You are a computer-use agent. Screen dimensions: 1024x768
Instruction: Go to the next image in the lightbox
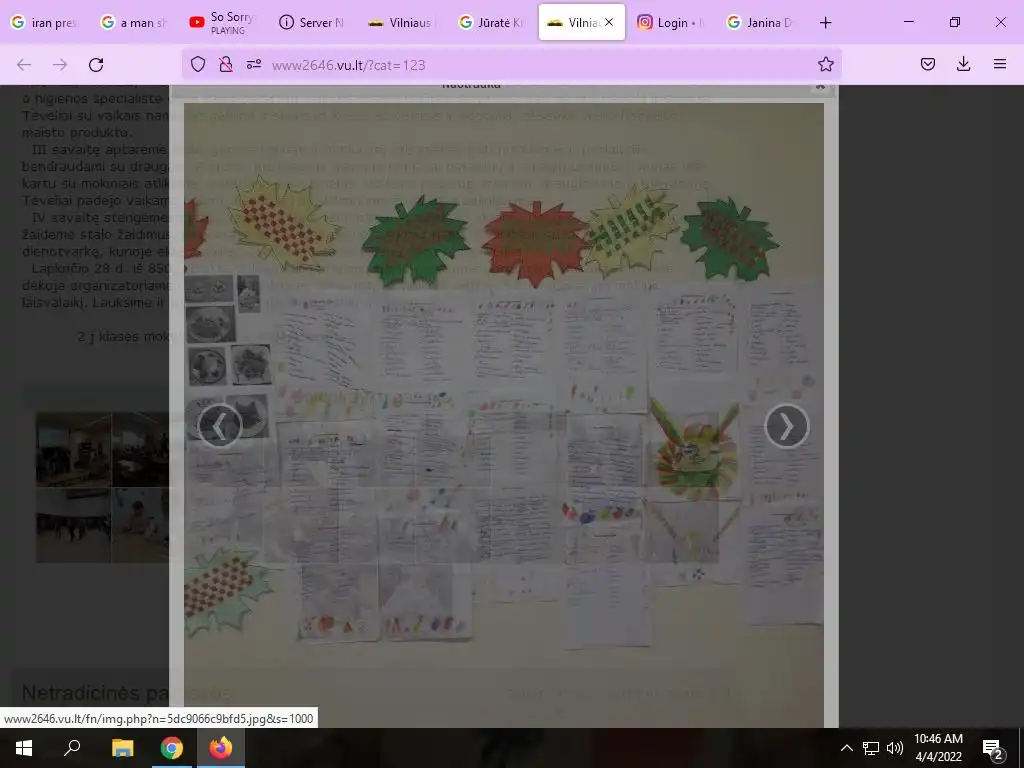[786, 426]
